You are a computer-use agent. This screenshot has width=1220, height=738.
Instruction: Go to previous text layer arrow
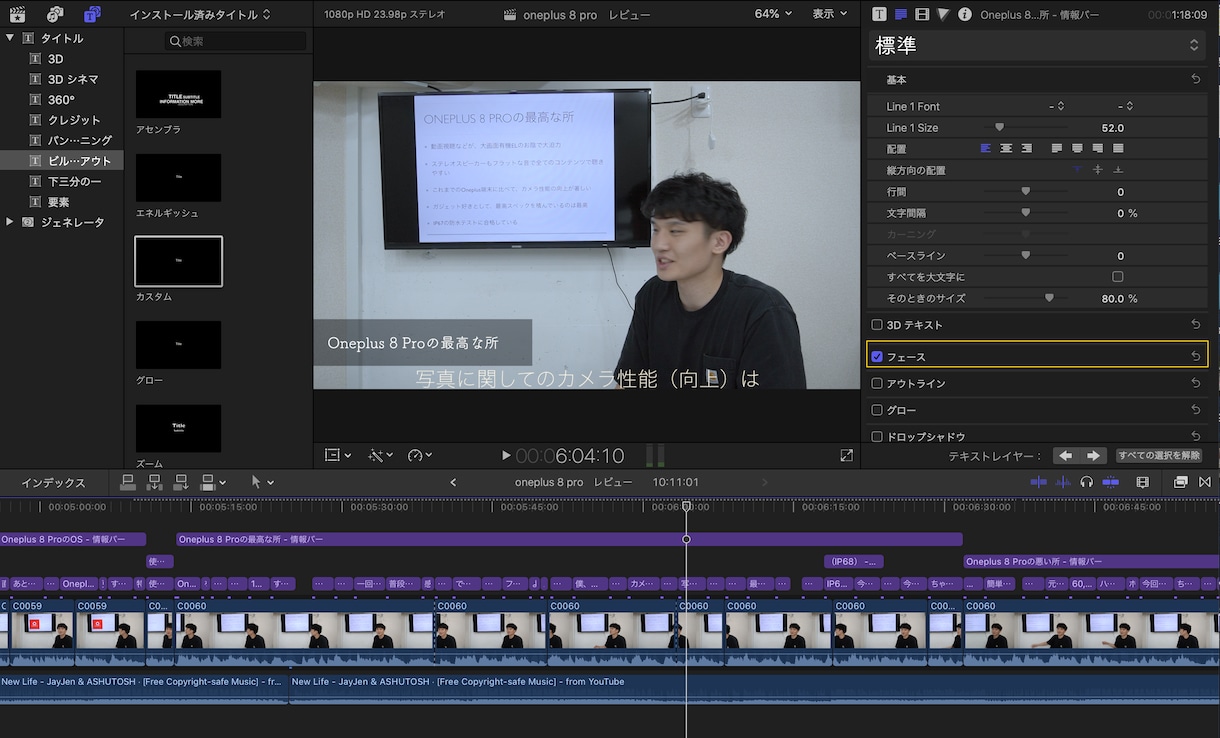pos(1066,456)
